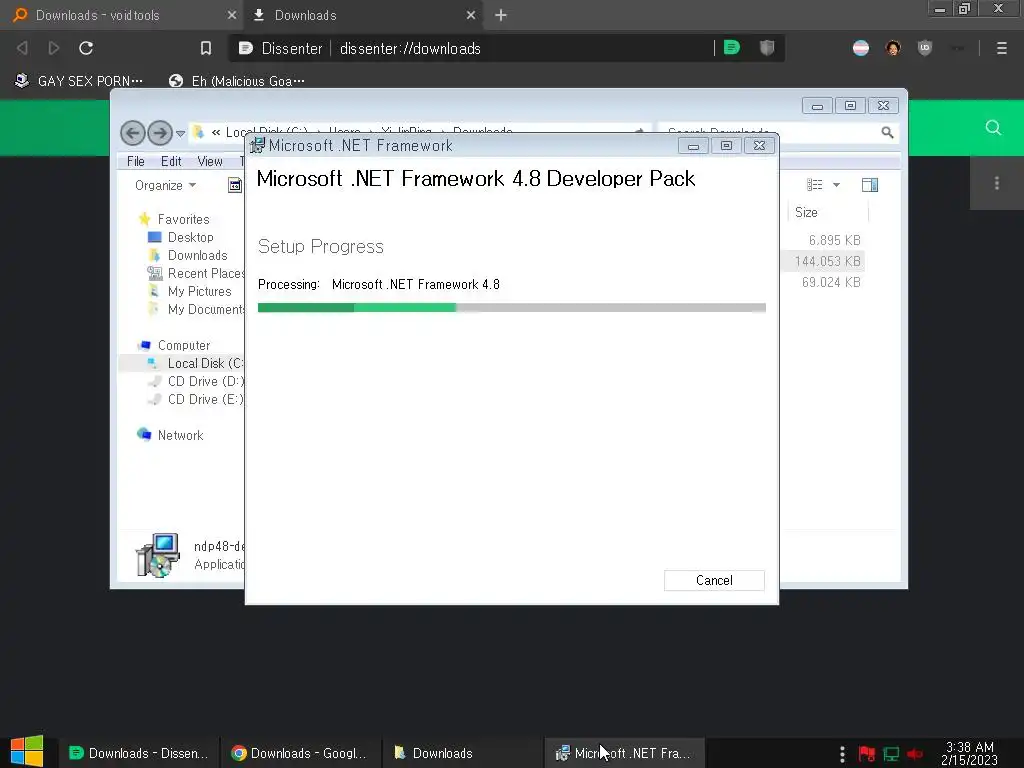Switch to Downloads folder taskbar item
Viewport: 1024px width, 768px height.
click(461, 753)
